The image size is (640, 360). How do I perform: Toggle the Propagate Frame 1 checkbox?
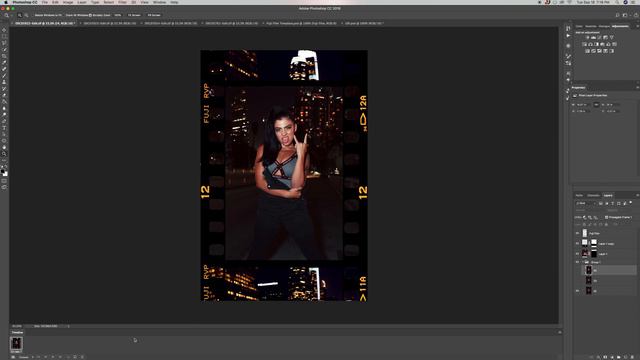[607, 217]
